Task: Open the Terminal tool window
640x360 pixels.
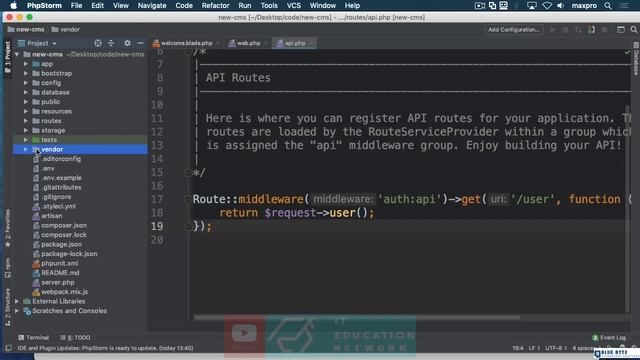Action: [x=33, y=338]
